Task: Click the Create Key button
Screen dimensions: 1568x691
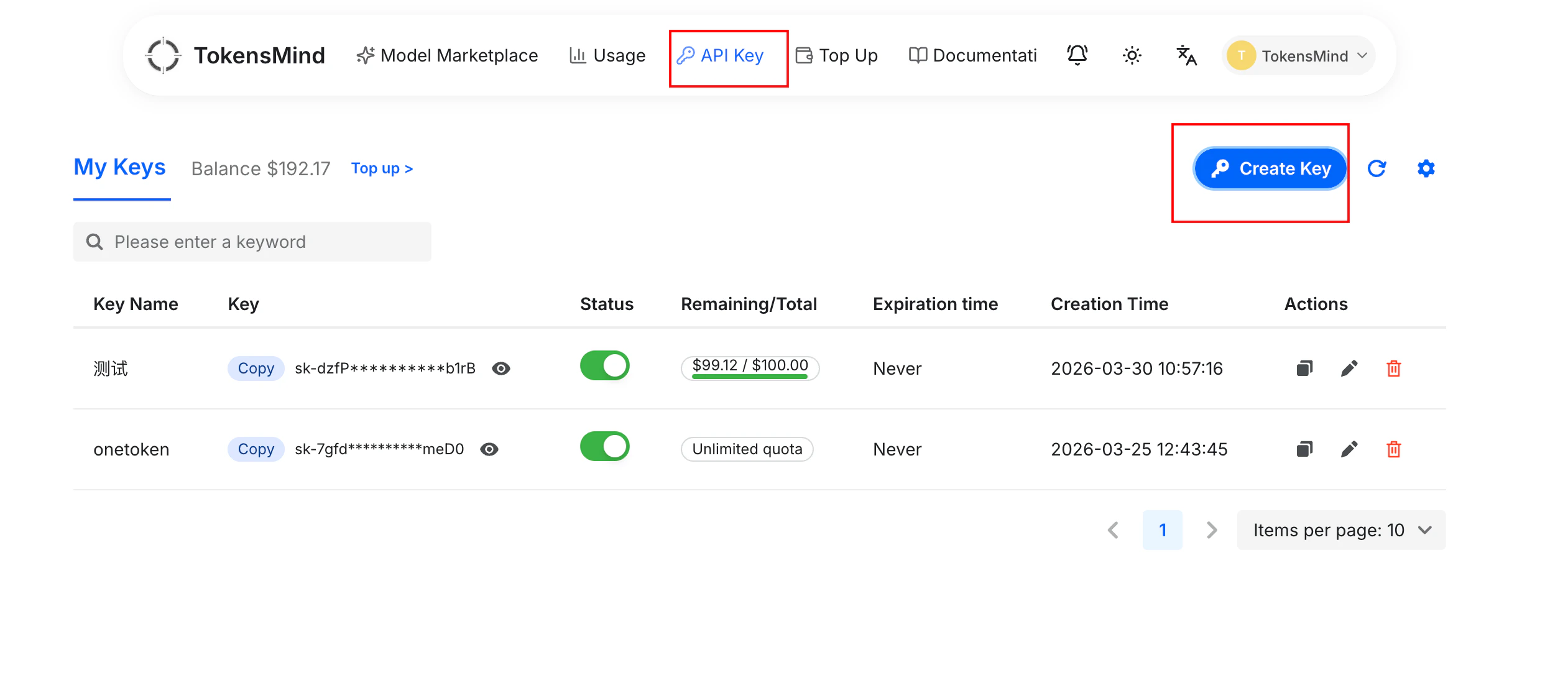Action: pos(1270,168)
